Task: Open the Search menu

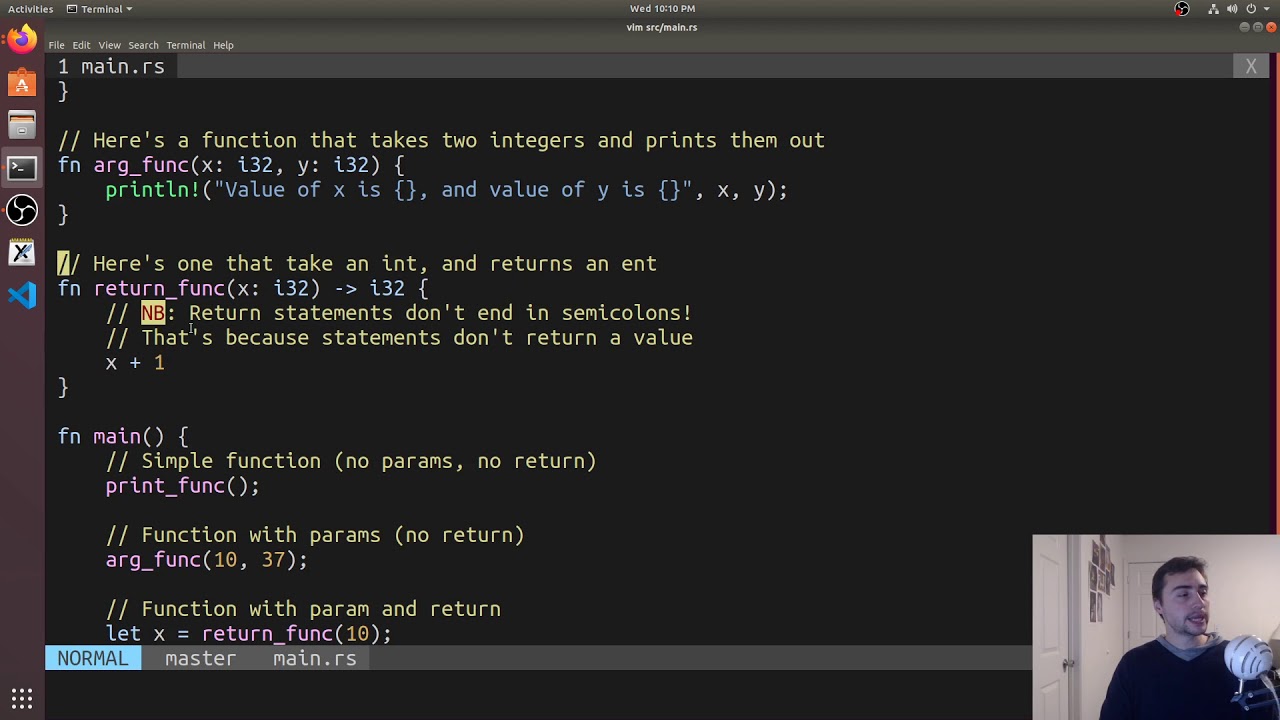Action: pos(143,45)
